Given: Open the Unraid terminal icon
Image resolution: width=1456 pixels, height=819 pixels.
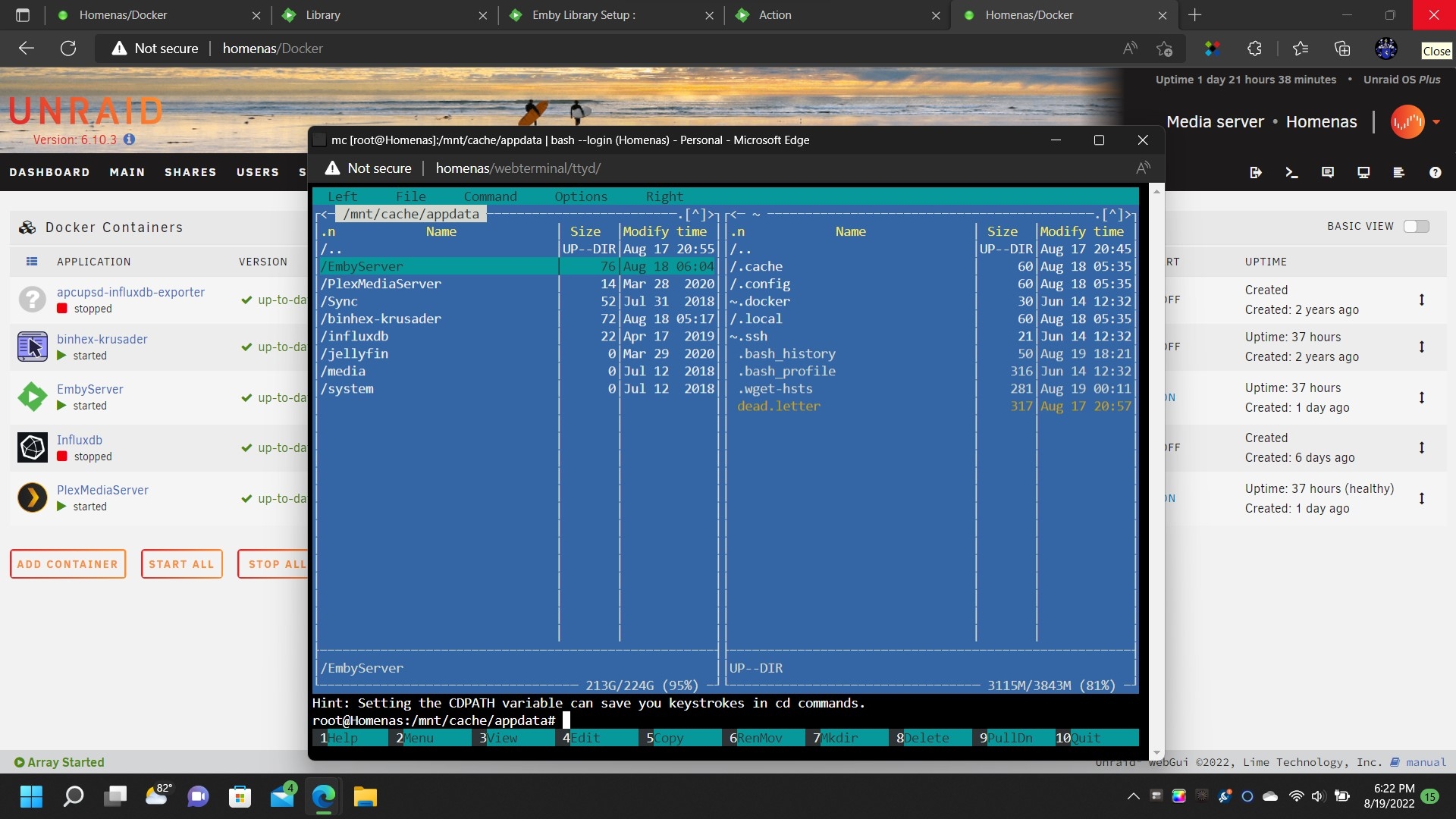Looking at the screenshot, I should pos(1291,173).
